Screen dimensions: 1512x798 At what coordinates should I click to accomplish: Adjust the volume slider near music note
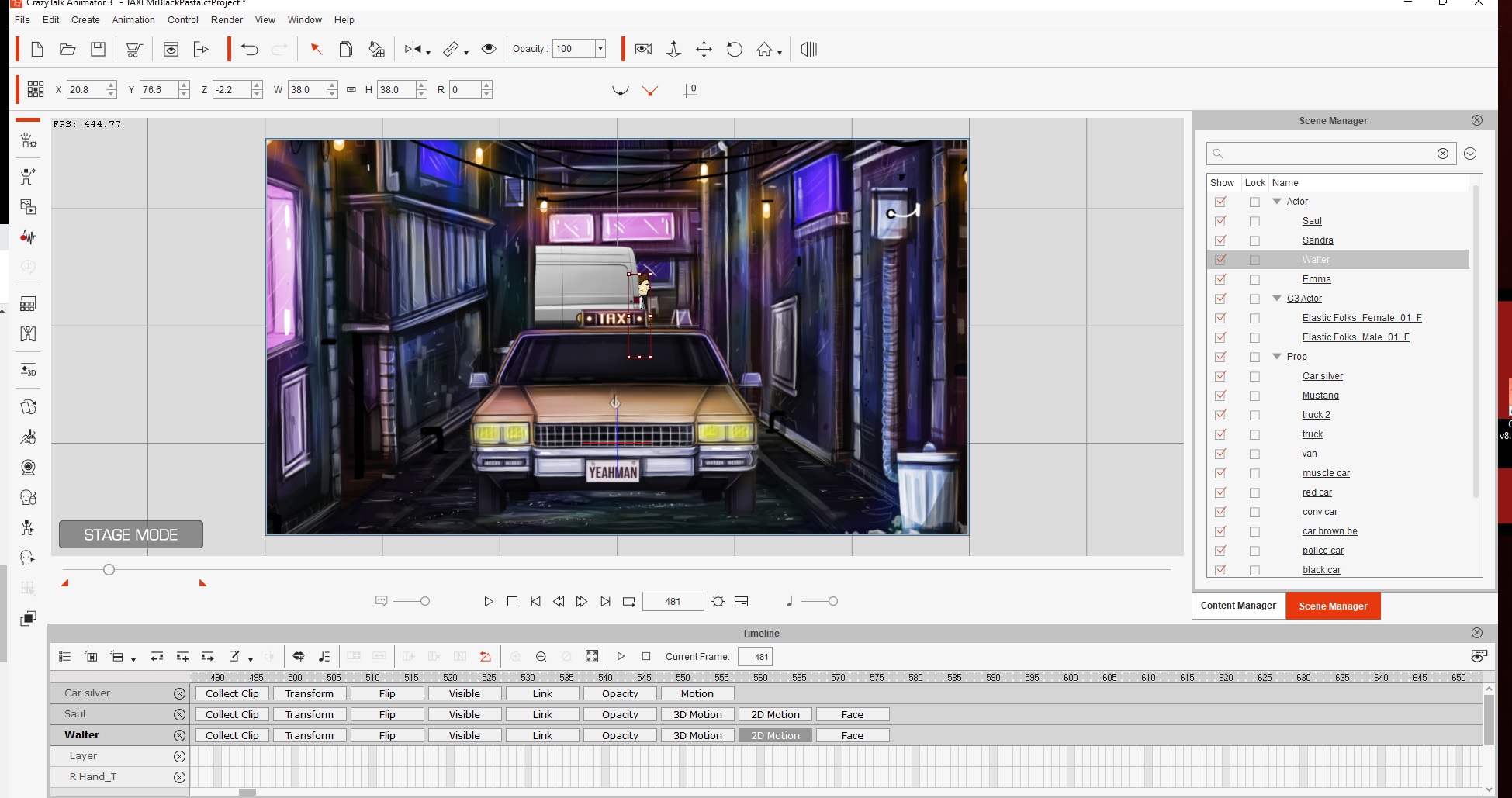coord(832,601)
